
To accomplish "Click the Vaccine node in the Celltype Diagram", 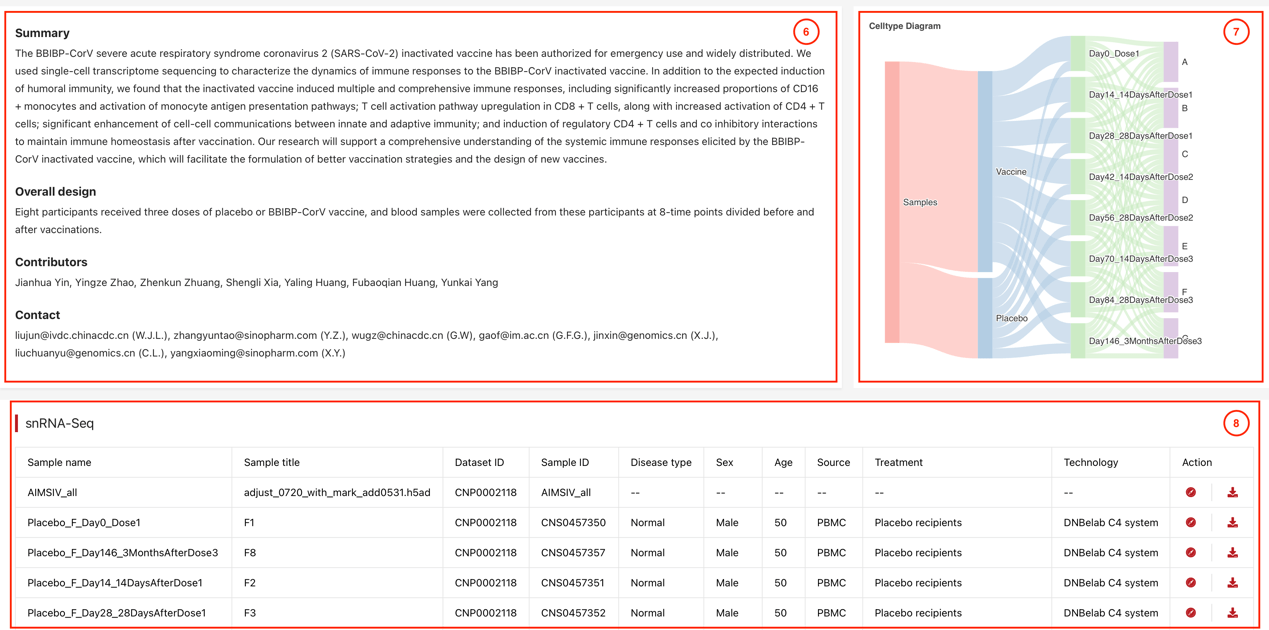I will [985, 172].
